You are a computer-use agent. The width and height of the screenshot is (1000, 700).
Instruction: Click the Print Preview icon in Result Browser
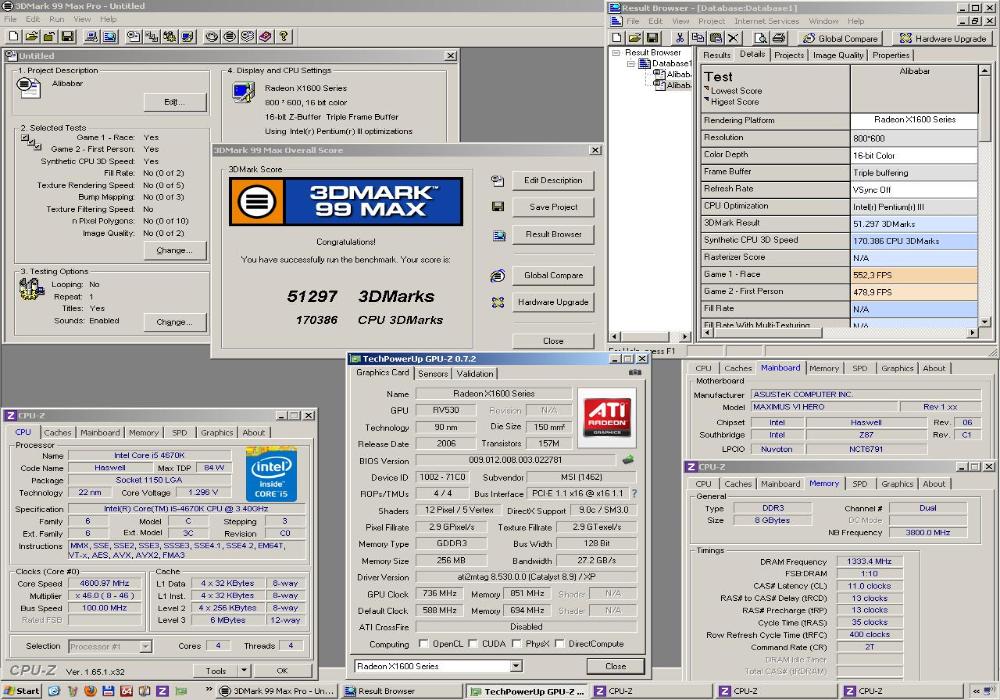(x=760, y=38)
